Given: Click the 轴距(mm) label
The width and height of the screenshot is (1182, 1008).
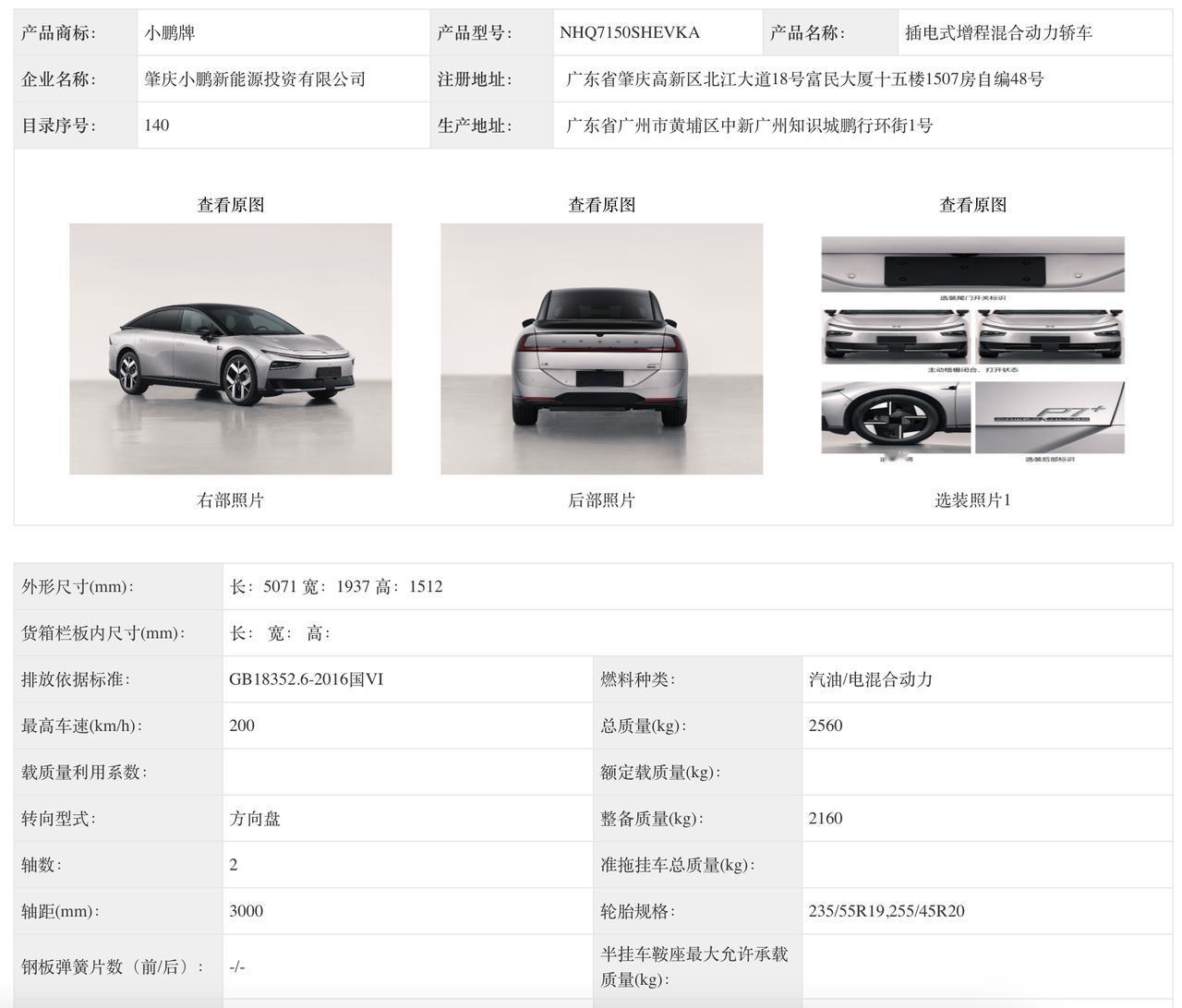Looking at the screenshot, I should [61, 911].
